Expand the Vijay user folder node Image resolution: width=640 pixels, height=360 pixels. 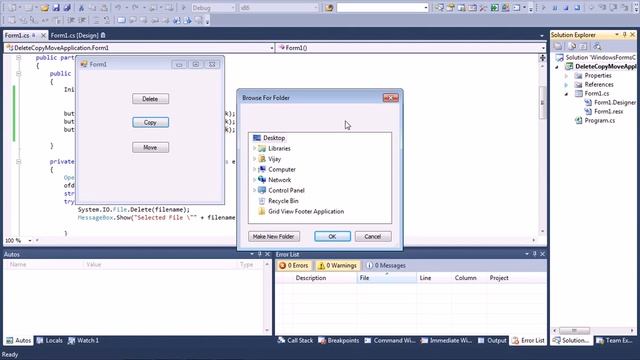(x=254, y=159)
